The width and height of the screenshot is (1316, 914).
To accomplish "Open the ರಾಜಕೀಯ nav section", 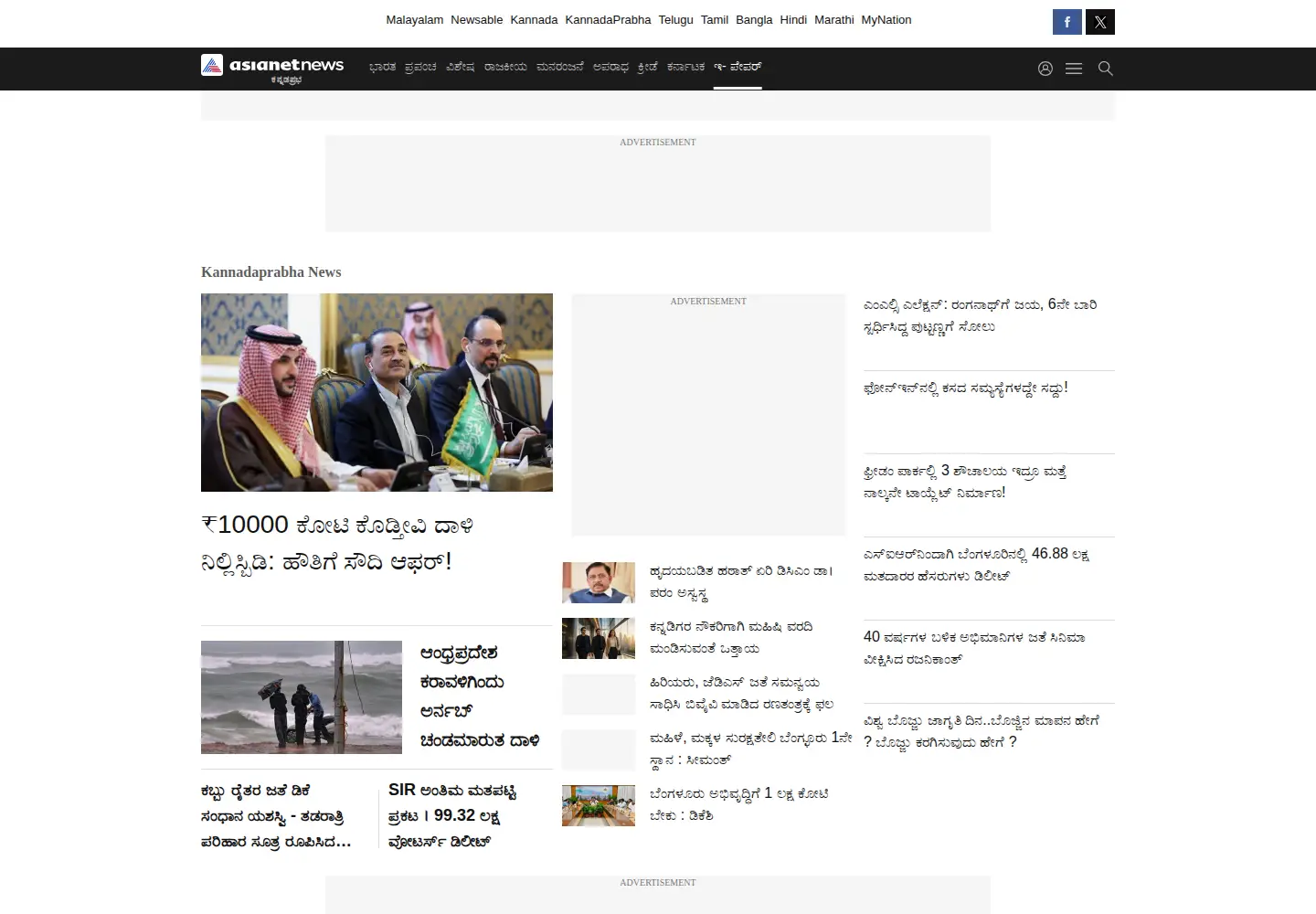I will click(x=505, y=68).
